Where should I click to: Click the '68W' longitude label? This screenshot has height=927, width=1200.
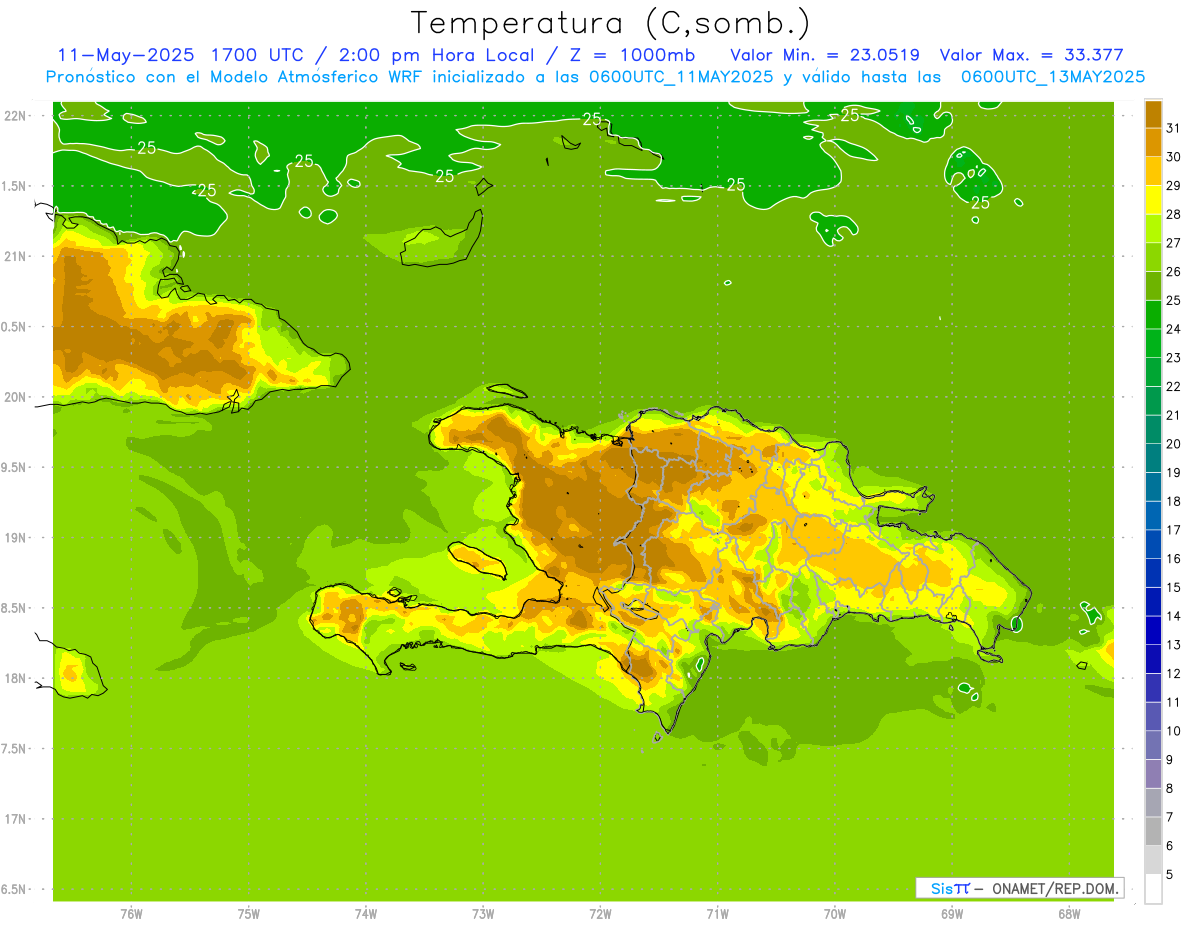tap(1069, 914)
